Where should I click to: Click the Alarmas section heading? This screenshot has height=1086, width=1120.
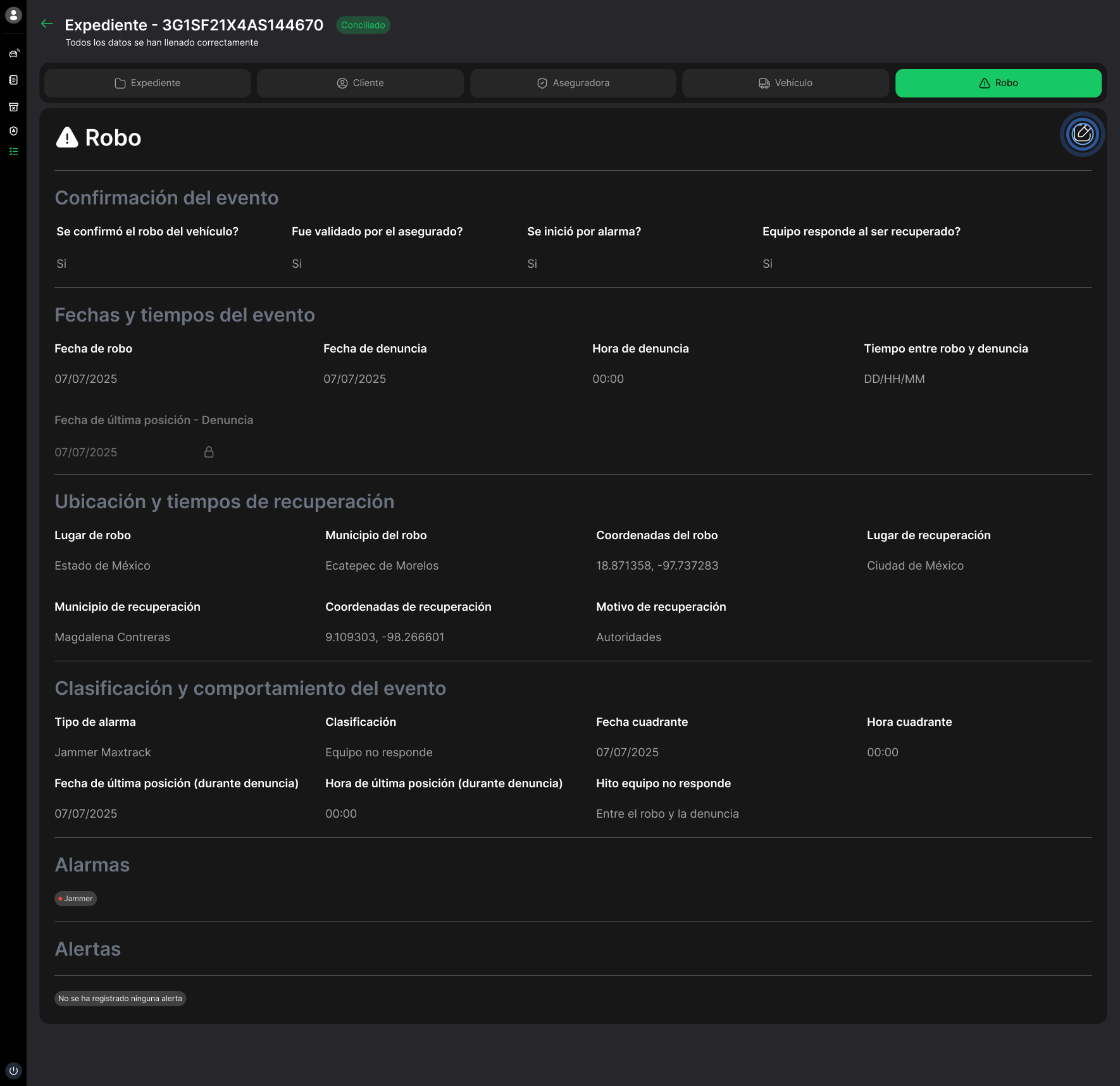click(92, 865)
